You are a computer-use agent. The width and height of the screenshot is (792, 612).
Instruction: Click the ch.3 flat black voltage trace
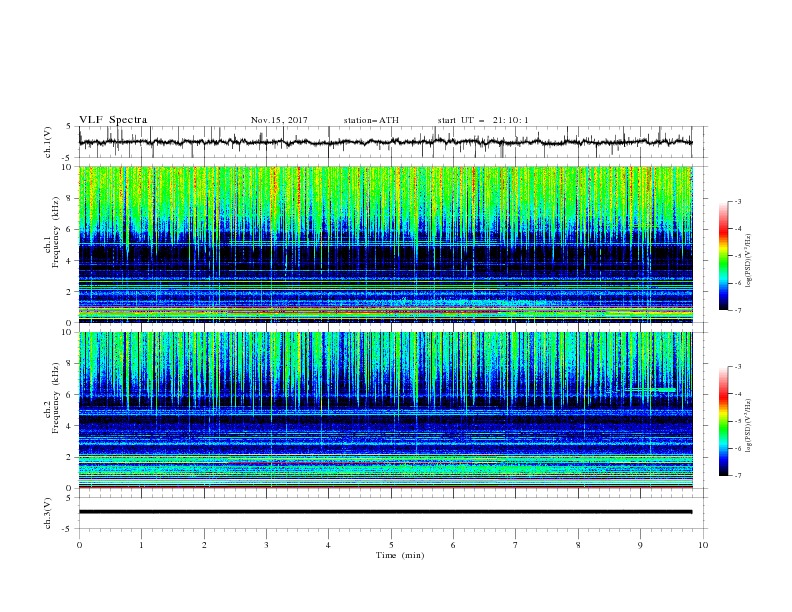(385, 512)
